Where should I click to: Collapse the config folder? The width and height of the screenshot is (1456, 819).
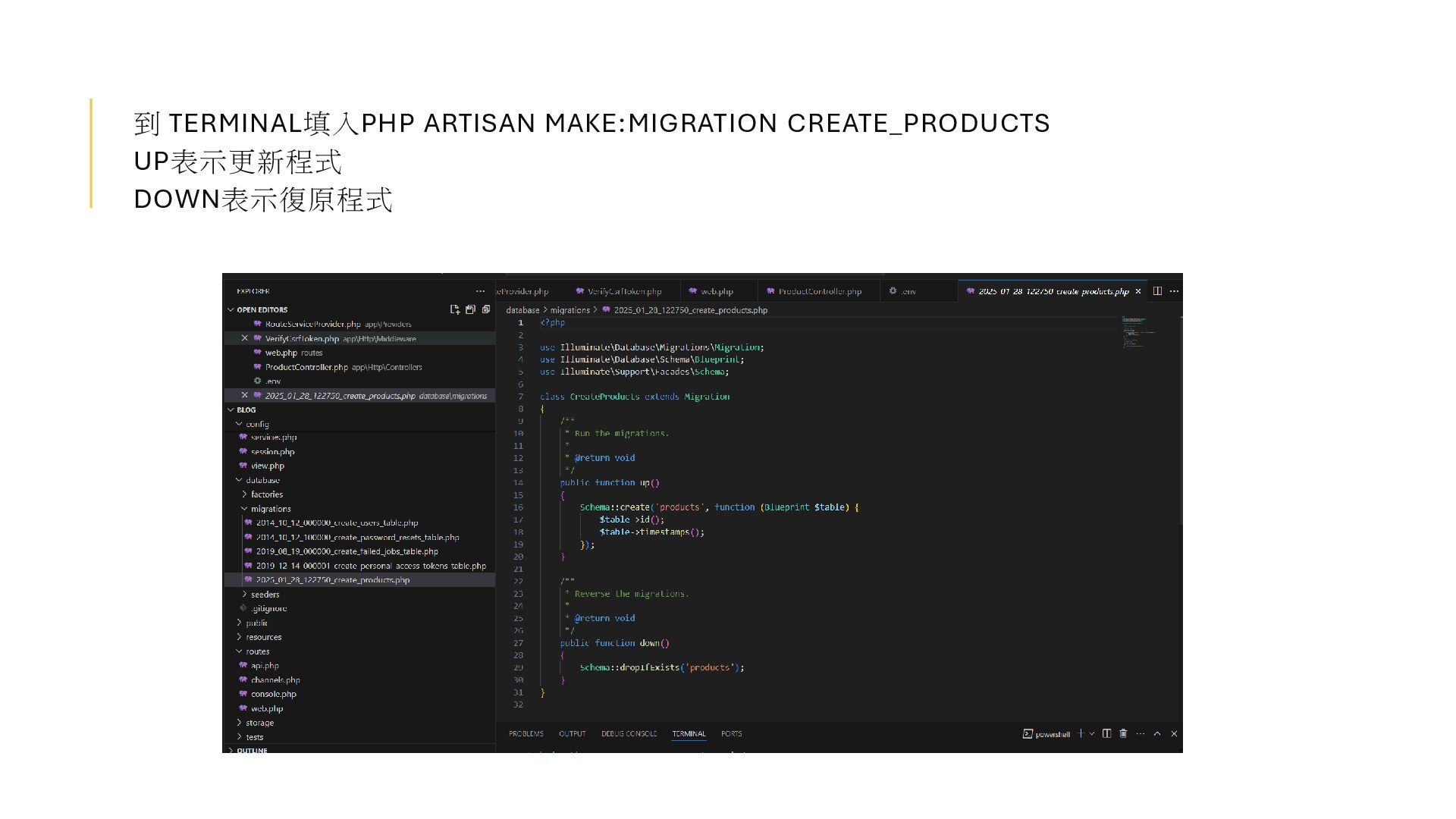[x=239, y=424]
